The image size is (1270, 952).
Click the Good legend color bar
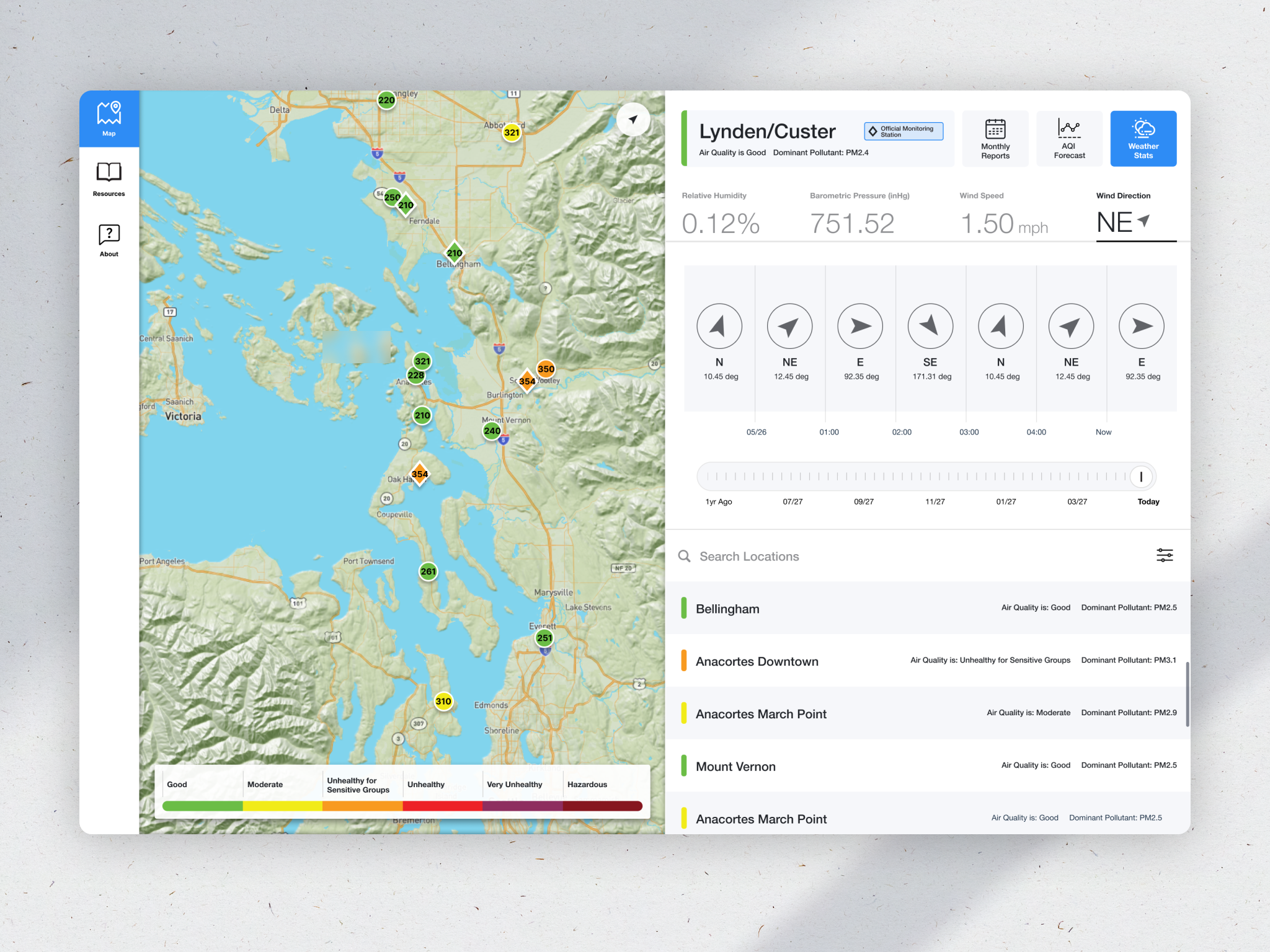tap(203, 806)
